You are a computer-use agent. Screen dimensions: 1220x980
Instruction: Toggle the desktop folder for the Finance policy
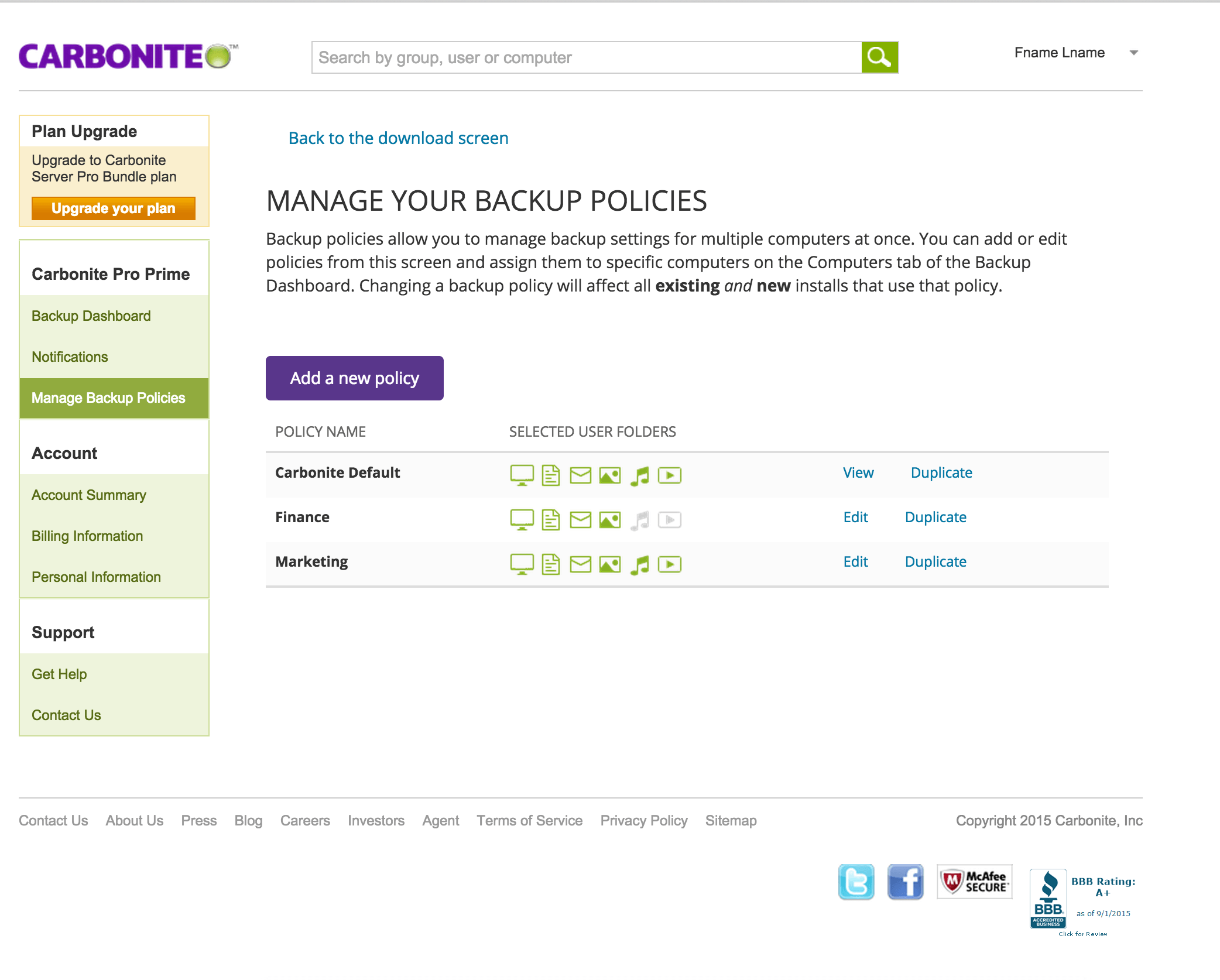point(522,519)
